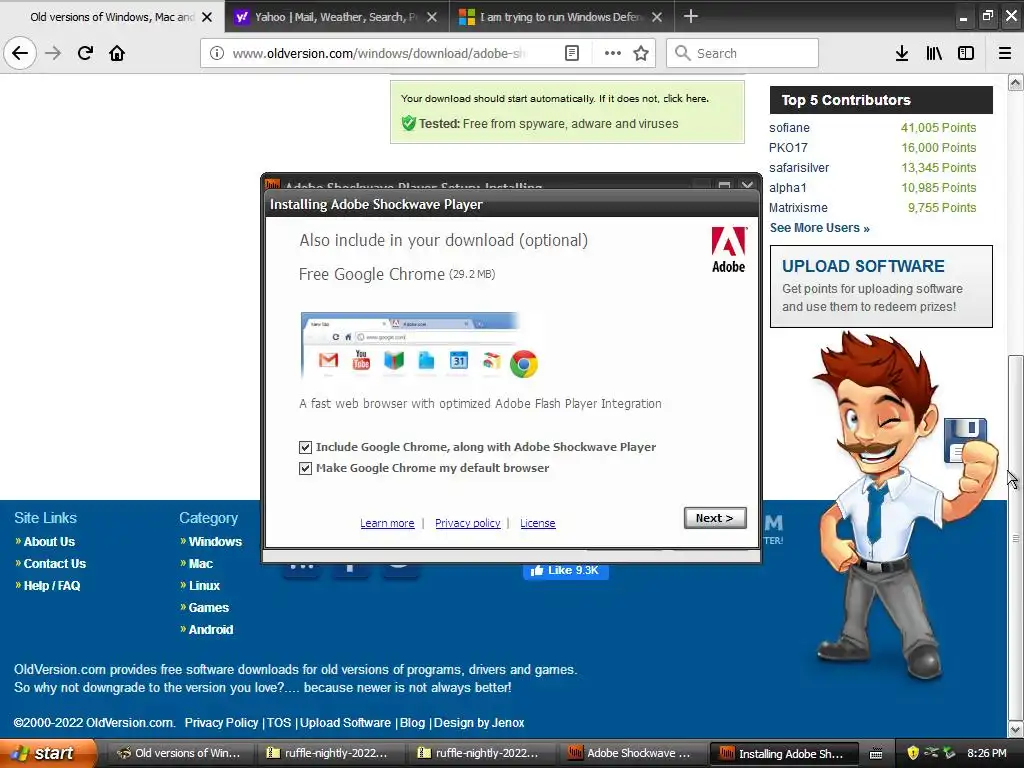Click the on-screen keyboard tray icon
Image resolution: width=1024 pixels, height=768 pixels.
tap(876, 754)
